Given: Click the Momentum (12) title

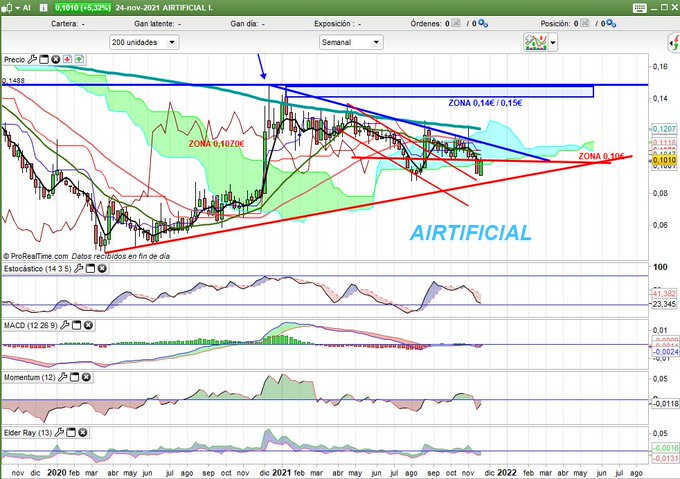Looking at the screenshot, I should [29, 378].
